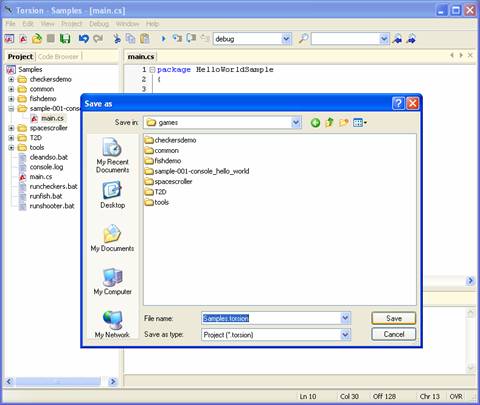Select My Documents in places bar
This screenshot has height=405, width=480.
click(x=112, y=238)
